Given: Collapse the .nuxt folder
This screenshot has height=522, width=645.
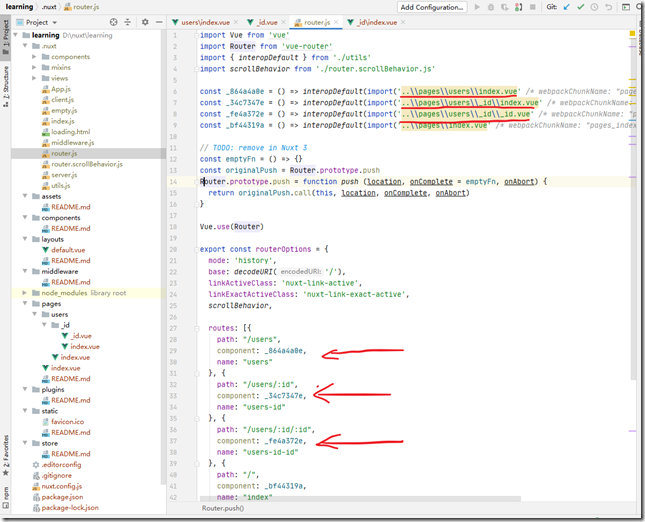Looking at the screenshot, I should tap(25, 46).
